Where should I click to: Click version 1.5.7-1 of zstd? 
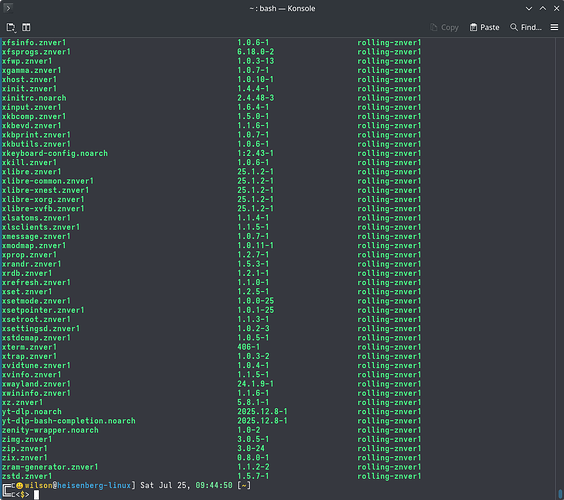[253, 477]
